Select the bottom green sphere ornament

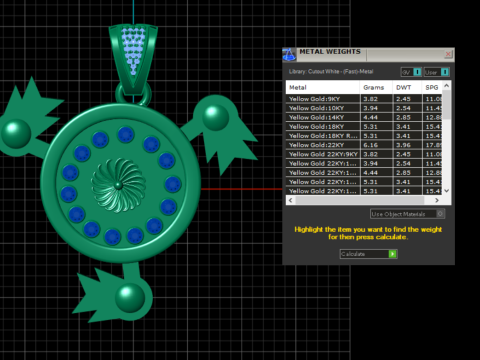(x=130, y=298)
